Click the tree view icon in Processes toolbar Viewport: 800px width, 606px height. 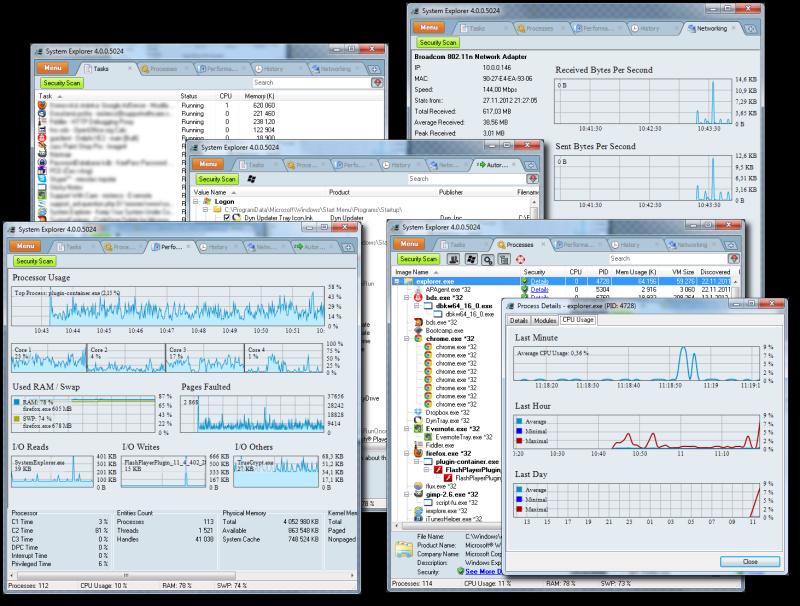(x=504, y=259)
